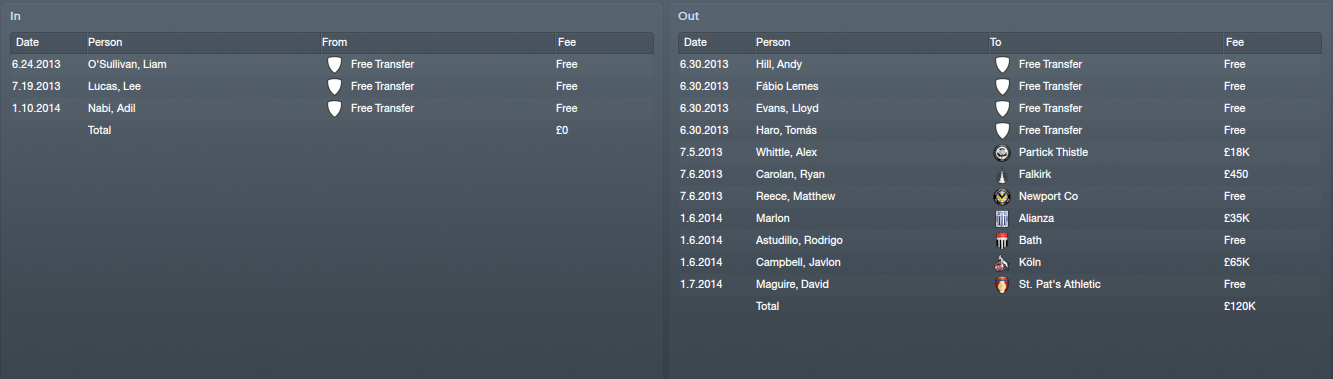Open the Köln club link

(x=1030, y=262)
